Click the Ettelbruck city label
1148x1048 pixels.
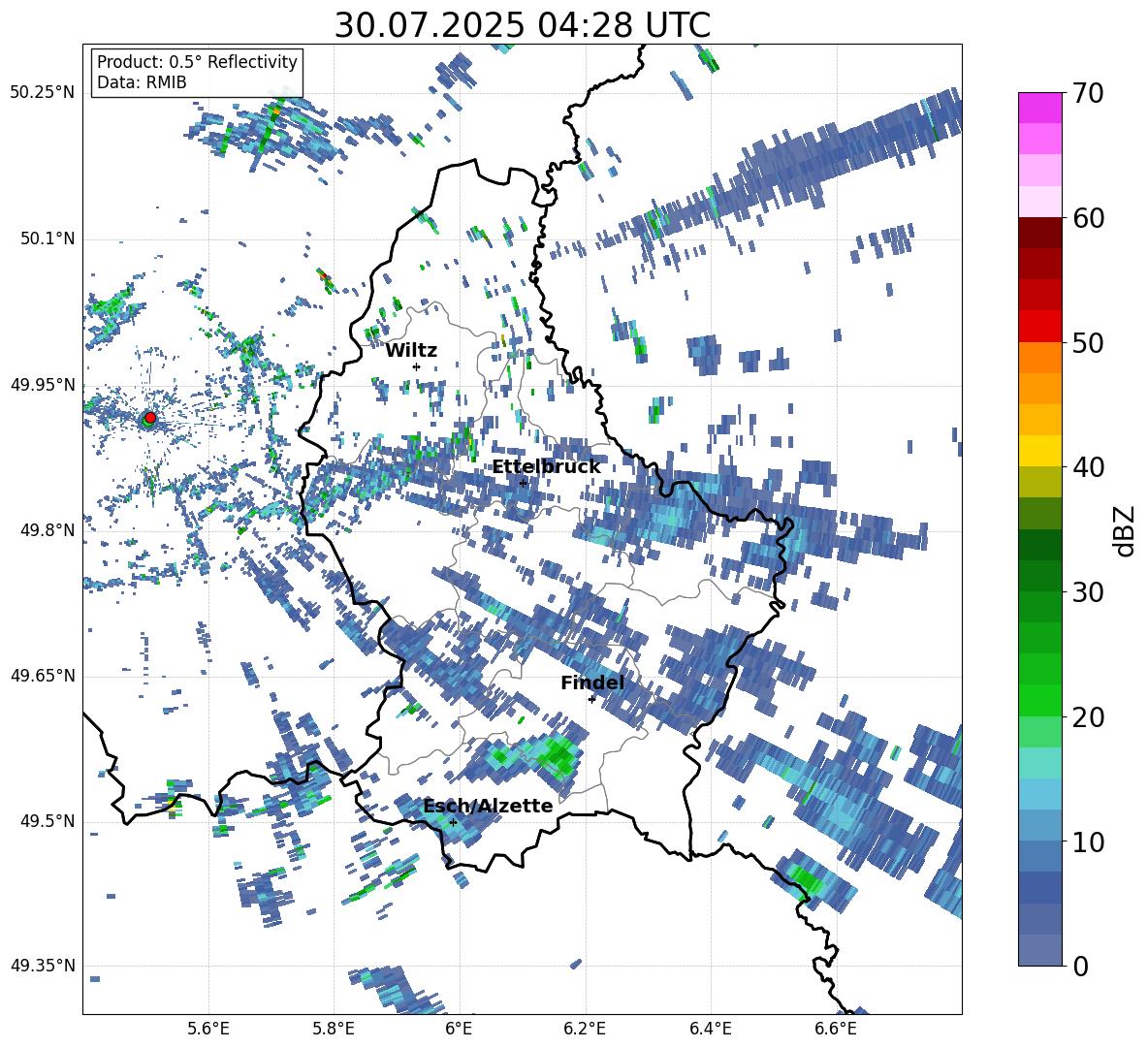[546, 467]
